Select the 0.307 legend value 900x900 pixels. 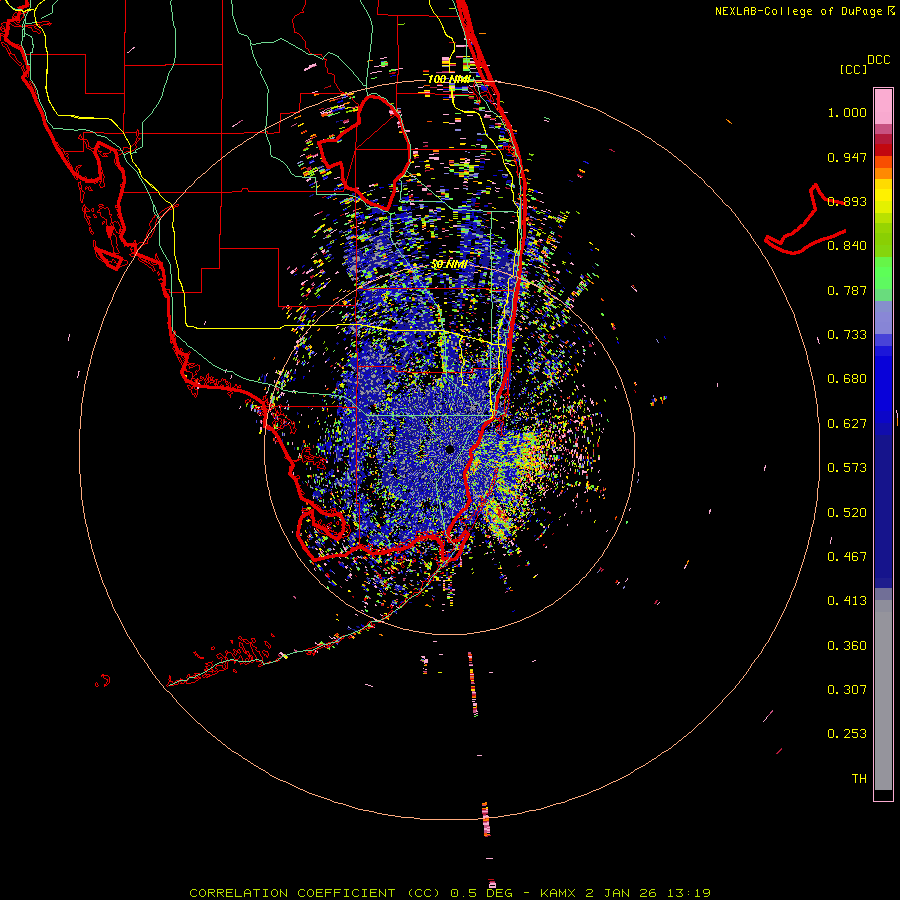pos(847,690)
